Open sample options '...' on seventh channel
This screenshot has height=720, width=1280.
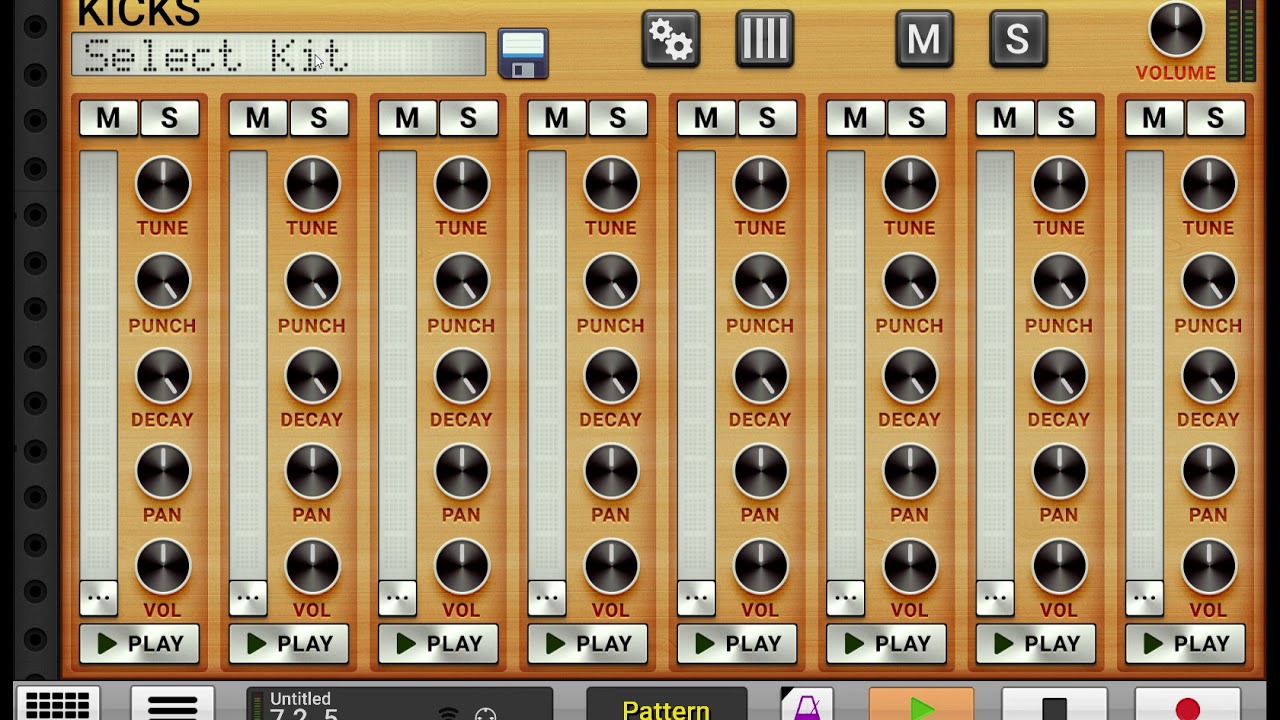point(995,597)
